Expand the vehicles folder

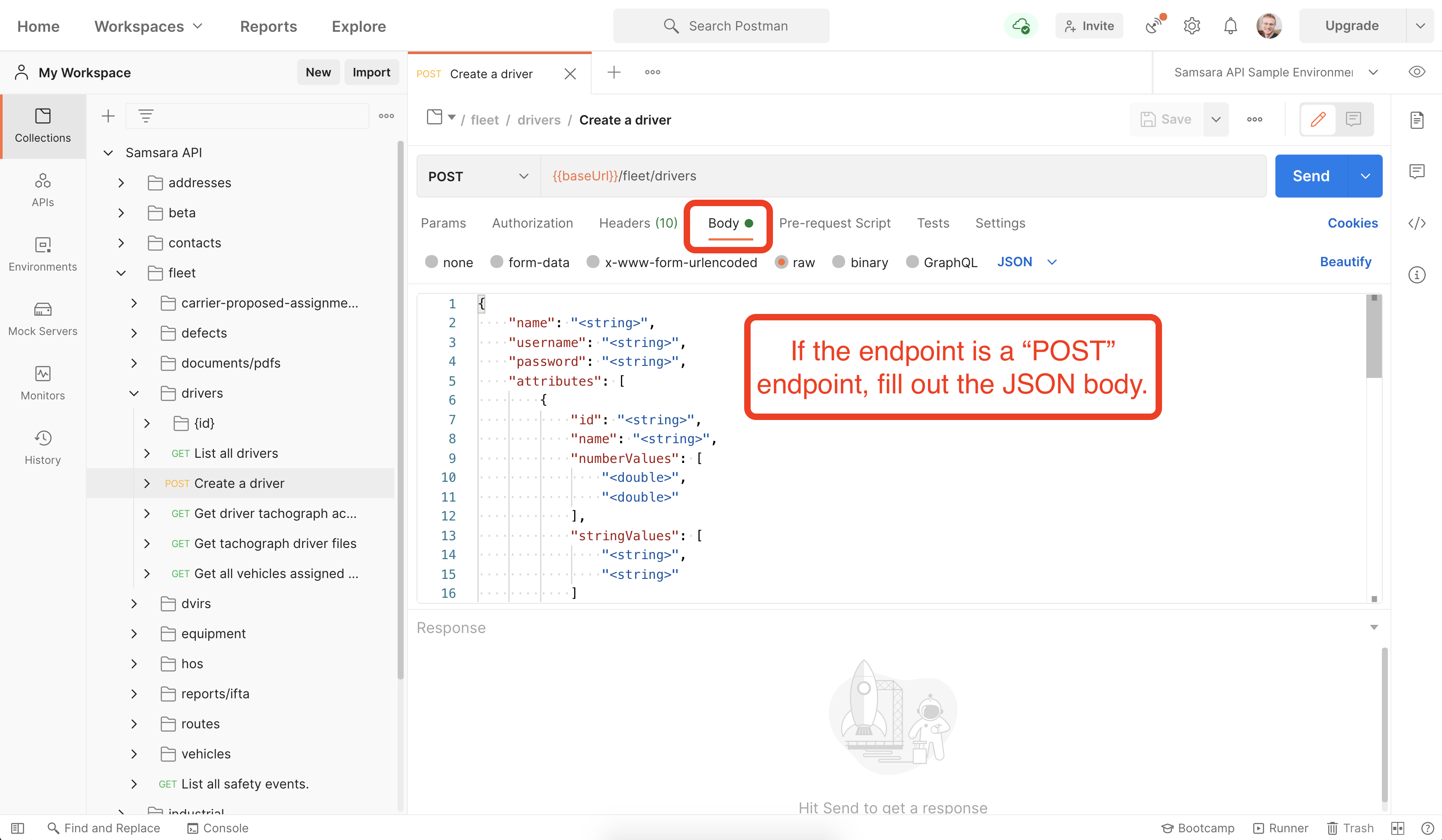click(134, 754)
